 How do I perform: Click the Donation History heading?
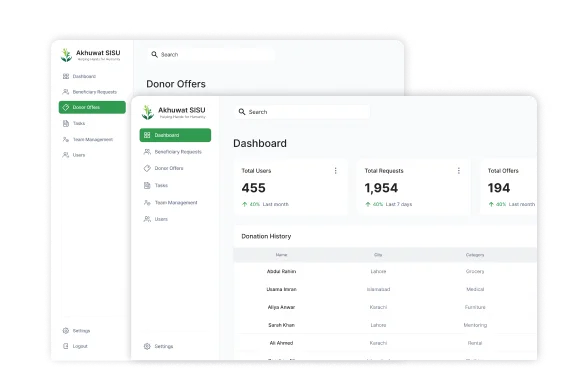266,236
